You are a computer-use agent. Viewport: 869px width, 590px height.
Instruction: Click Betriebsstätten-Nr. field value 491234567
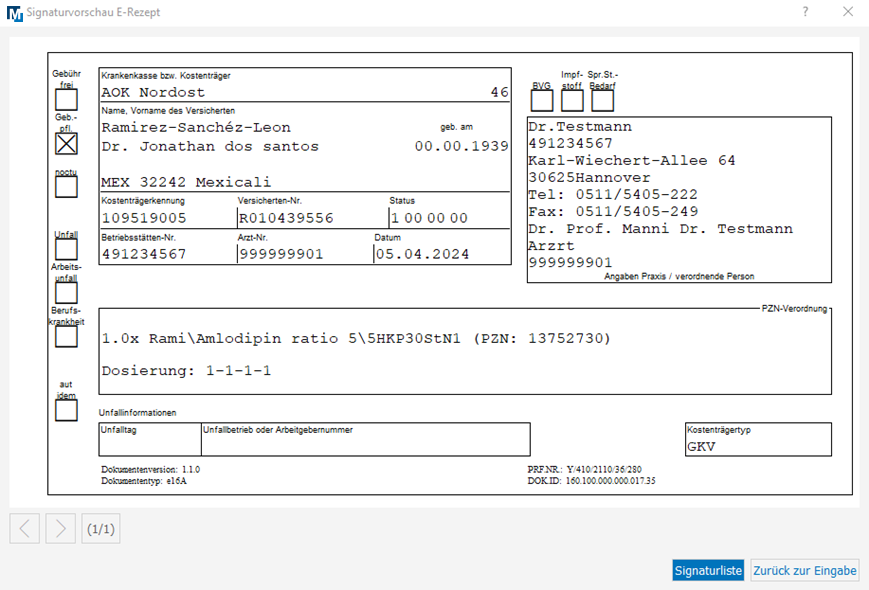tap(144, 254)
